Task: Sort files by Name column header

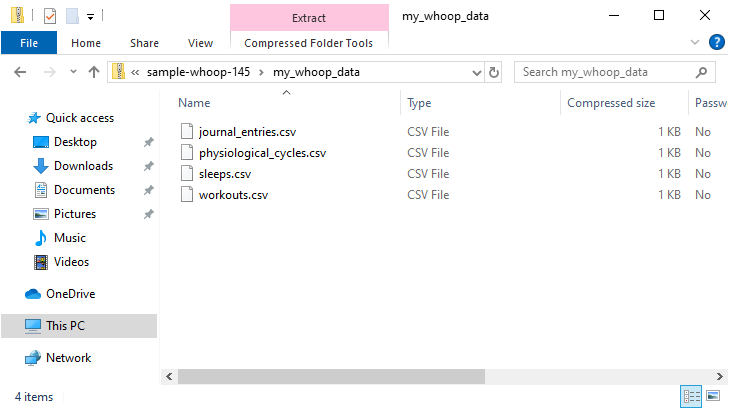Action: (x=194, y=103)
